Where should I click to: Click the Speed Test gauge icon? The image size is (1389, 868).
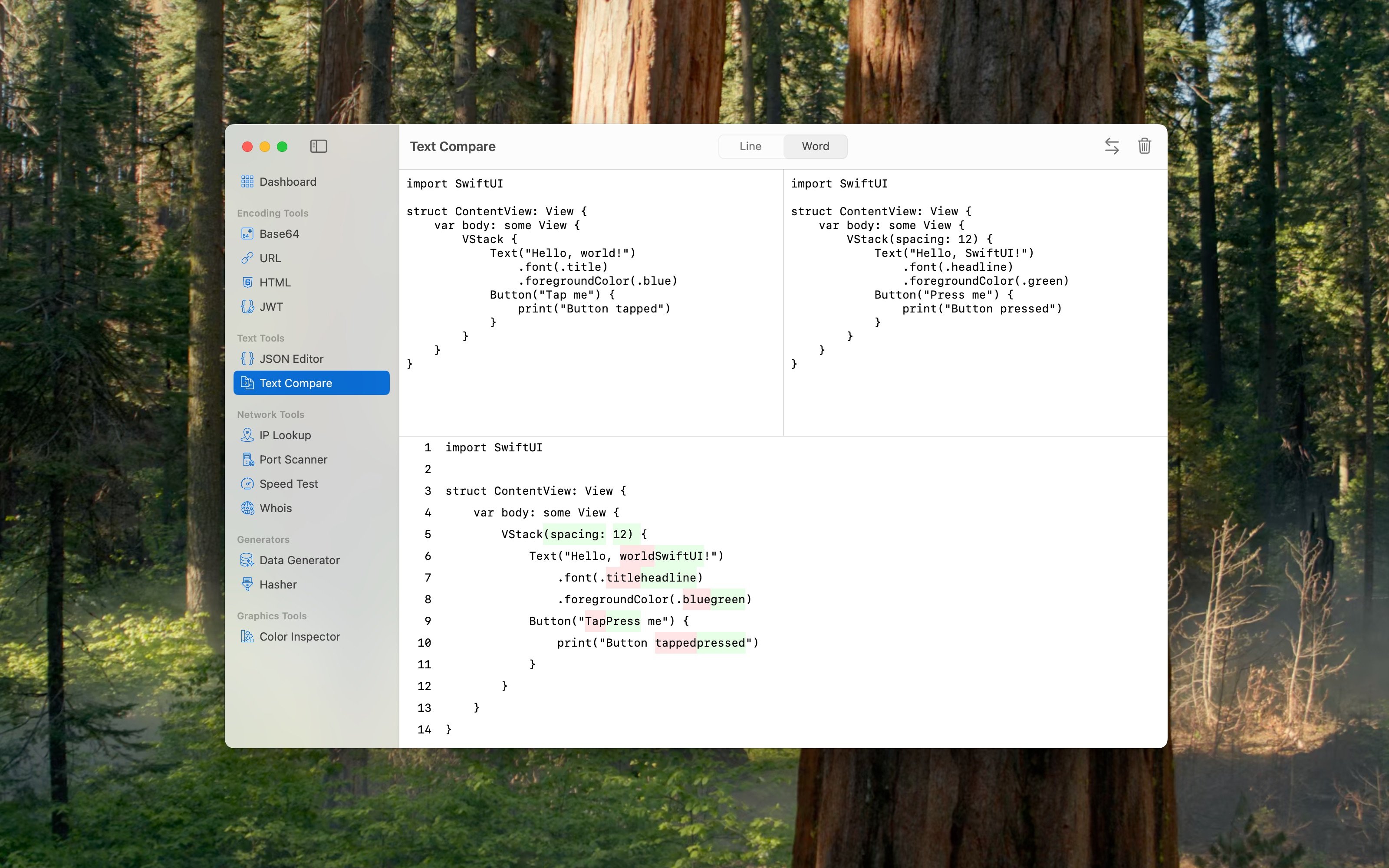point(247,484)
